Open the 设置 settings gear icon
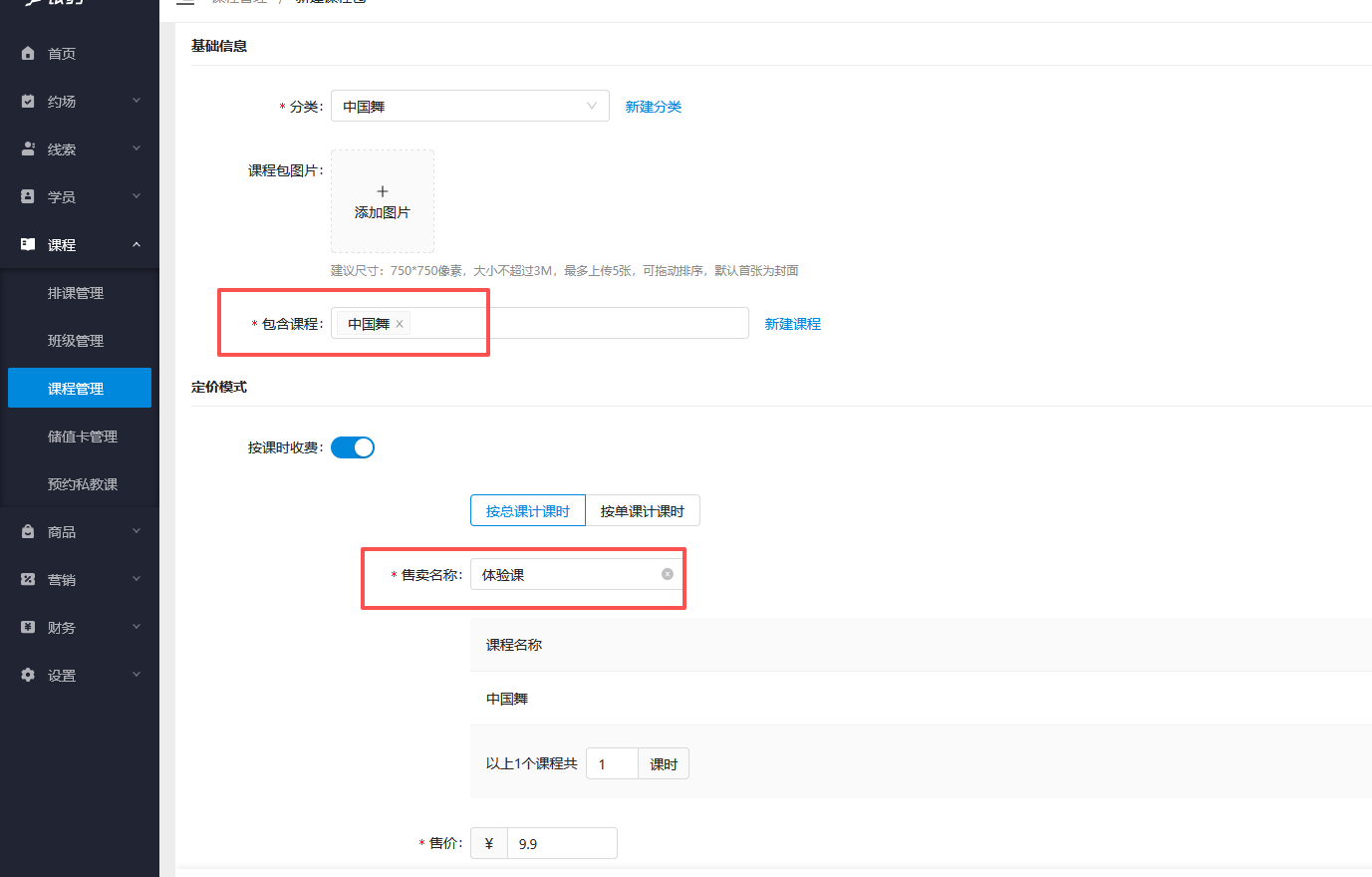Viewport: 1372px width, 877px height. click(x=26, y=675)
